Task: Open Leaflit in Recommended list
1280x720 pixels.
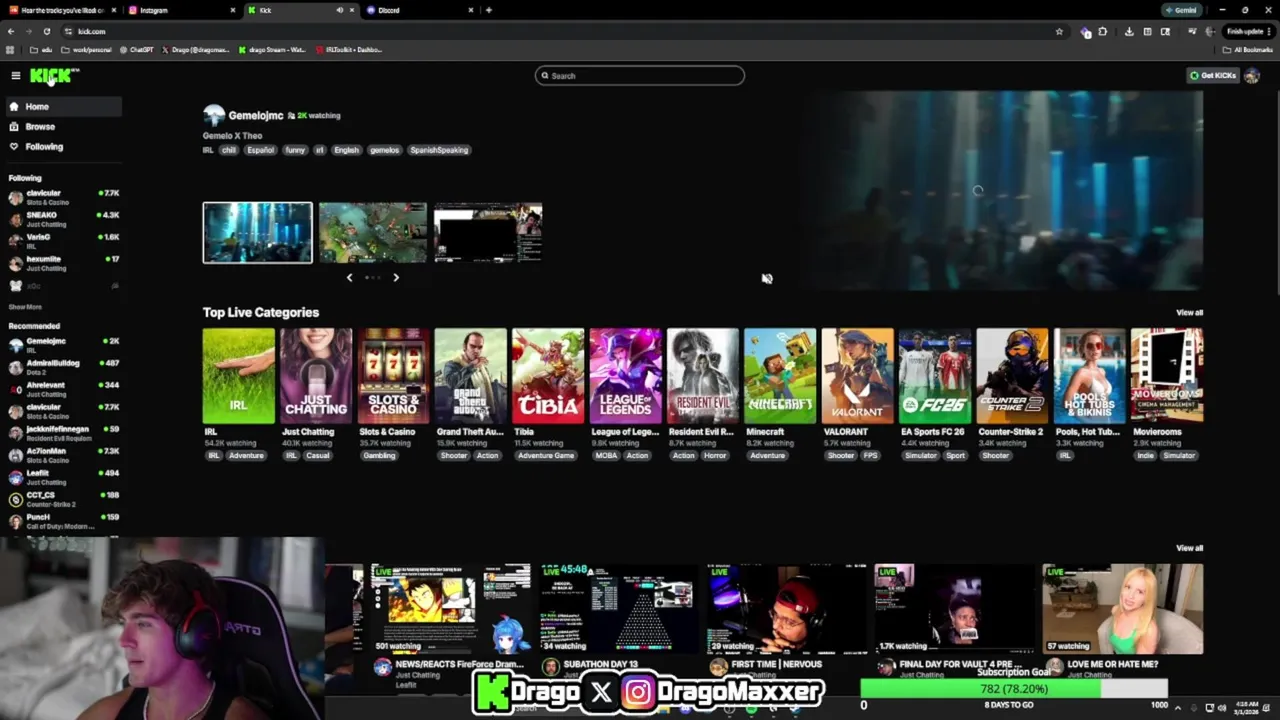Action: 62,477
